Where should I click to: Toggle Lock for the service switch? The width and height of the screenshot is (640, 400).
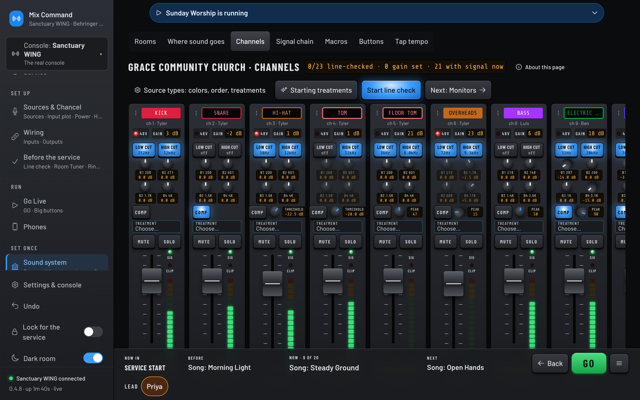93,331
